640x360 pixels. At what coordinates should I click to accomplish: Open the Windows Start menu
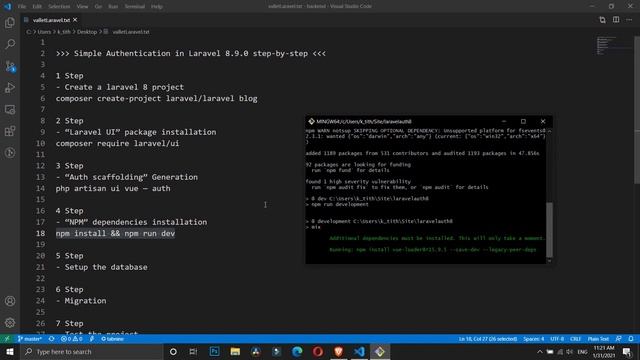[x=10, y=351]
